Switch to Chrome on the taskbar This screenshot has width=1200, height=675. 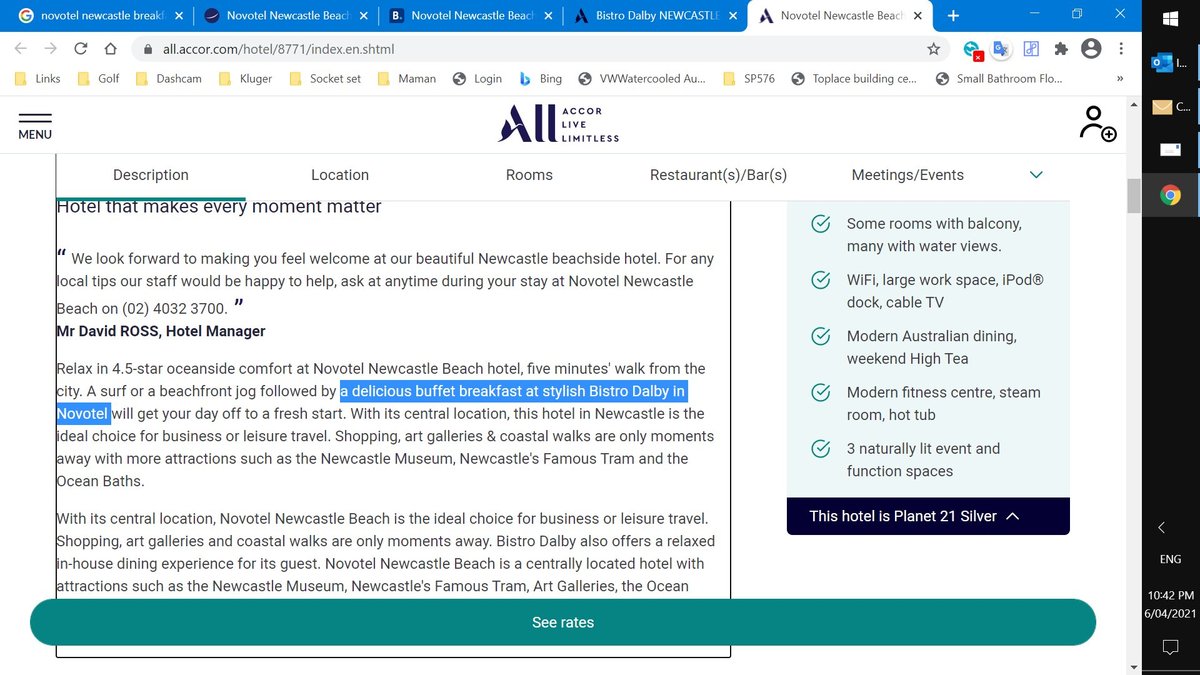(1171, 195)
